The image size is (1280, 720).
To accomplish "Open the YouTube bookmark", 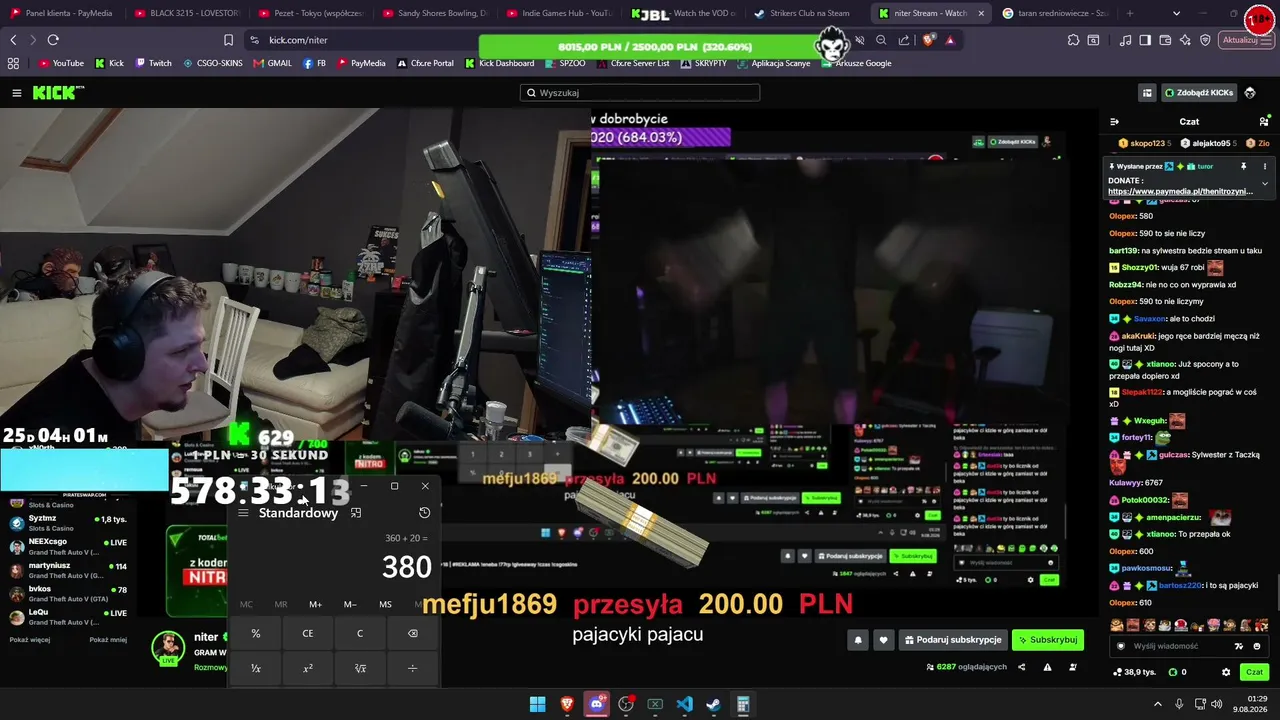I will (x=61, y=63).
